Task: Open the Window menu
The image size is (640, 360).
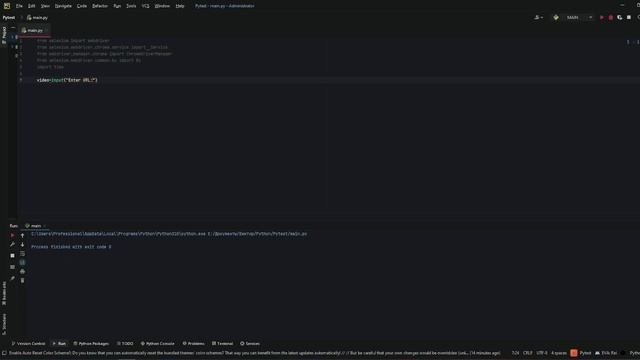Action: tap(162, 6)
